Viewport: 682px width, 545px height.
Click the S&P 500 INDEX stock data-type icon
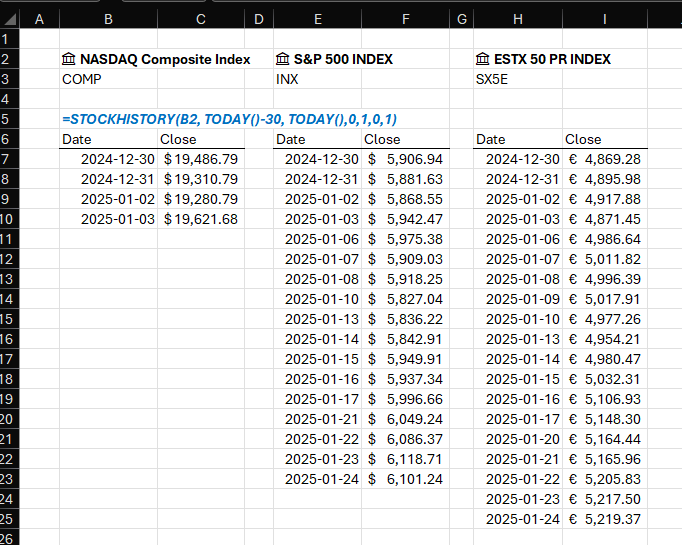pyautogui.click(x=282, y=59)
